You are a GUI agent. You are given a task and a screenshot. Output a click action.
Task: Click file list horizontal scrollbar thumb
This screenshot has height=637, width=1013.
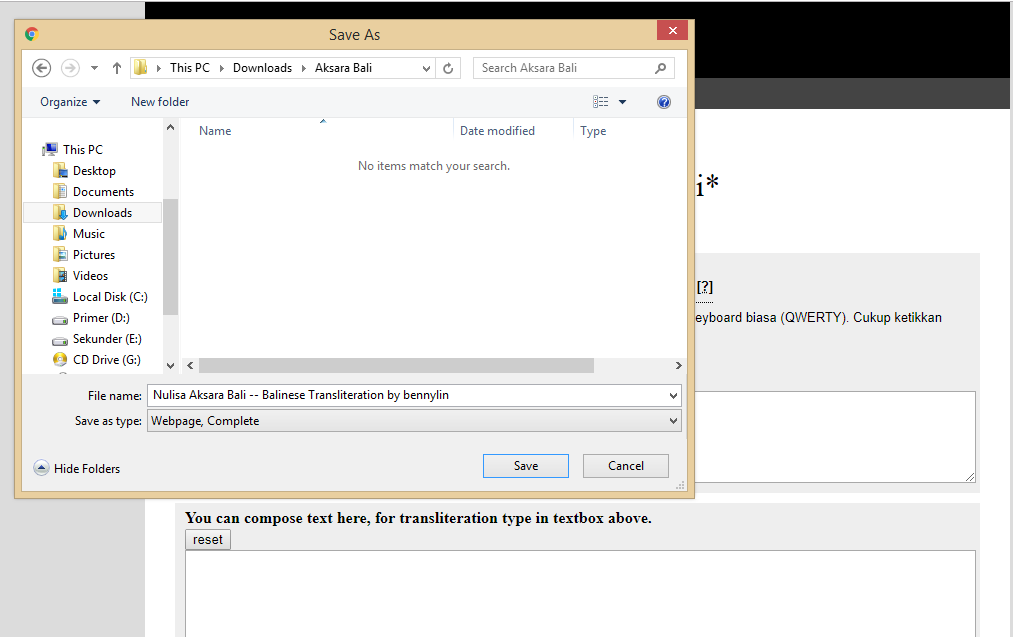pos(396,366)
